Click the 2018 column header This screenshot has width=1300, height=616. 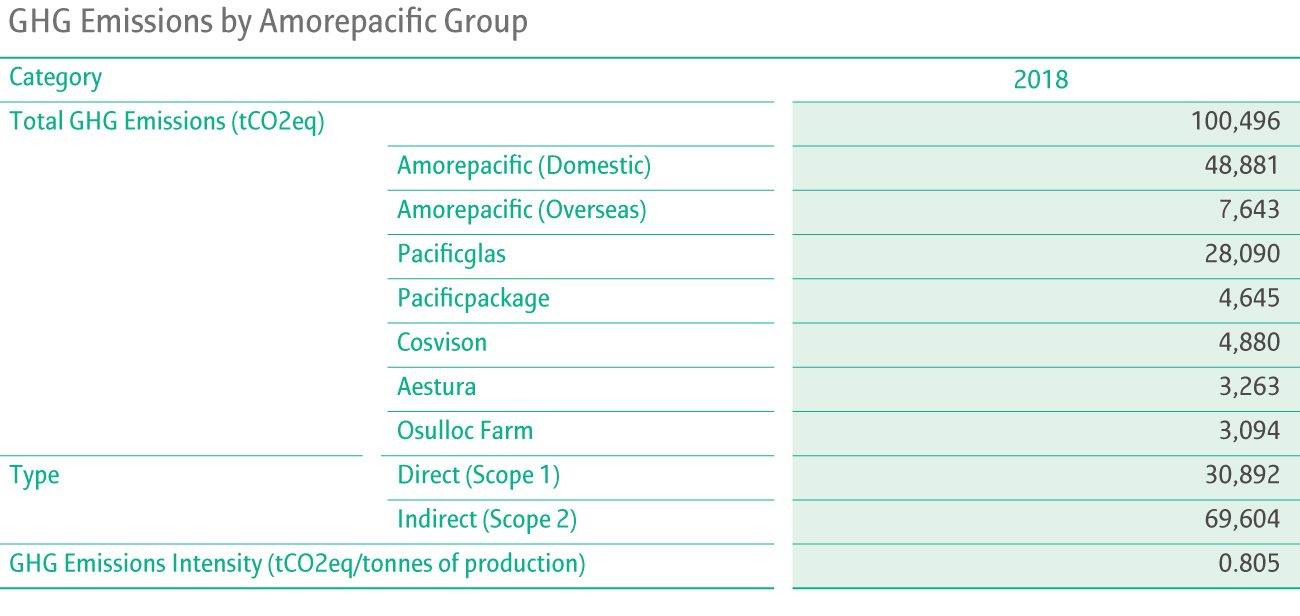click(1041, 80)
